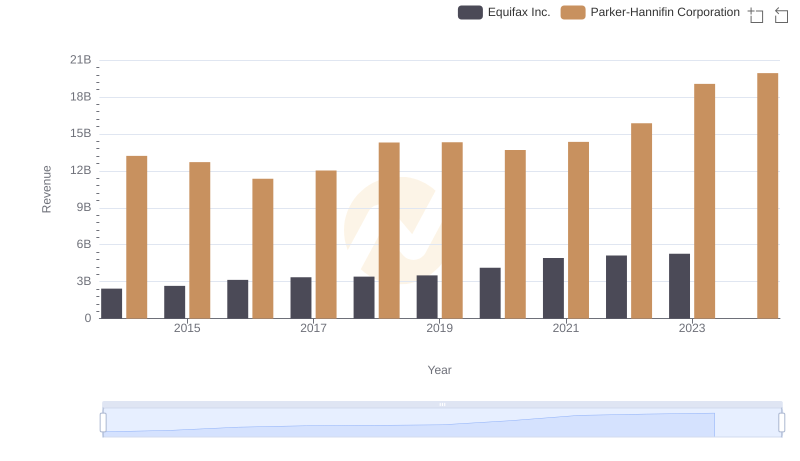Select the right handle of the zoom slider
800x461 pixels.
(782, 423)
